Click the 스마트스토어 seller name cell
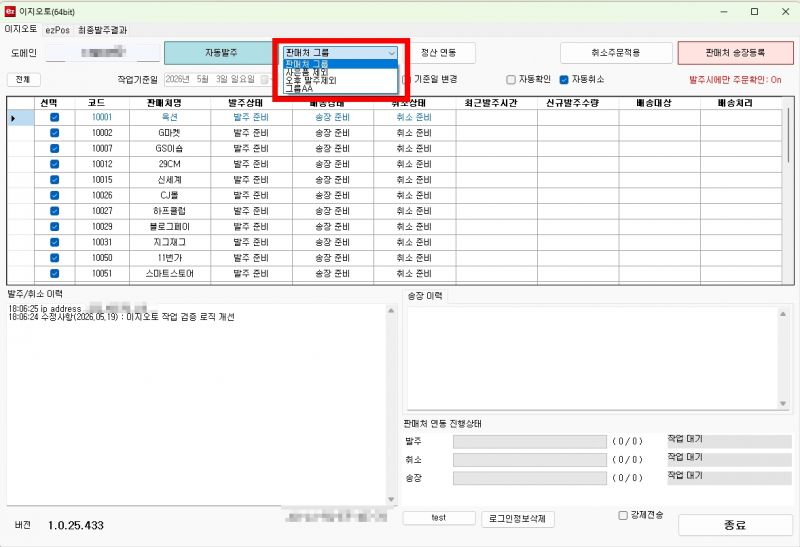Viewport: 800px width, 547px height. [x=170, y=274]
